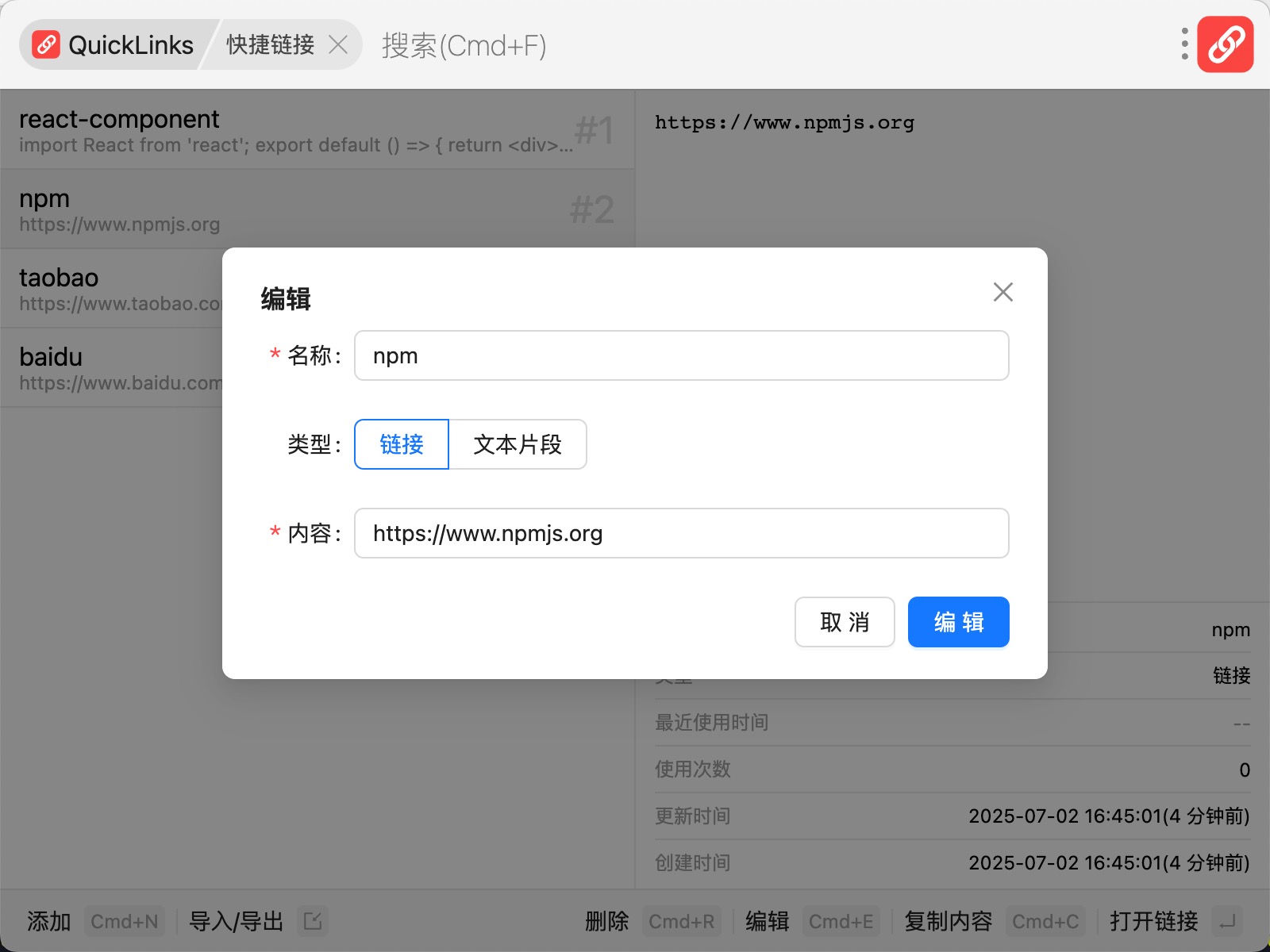Click the QuickLinks logo icon in the title tag
The width and height of the screenshot is (1270, 952).
coord(46,45)
